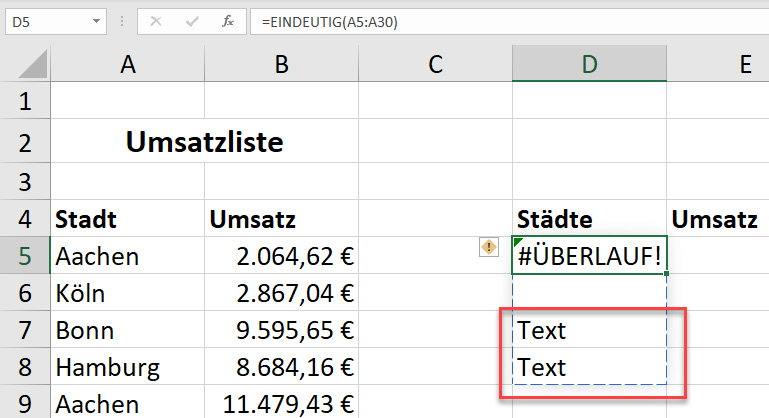Screen dimensions: 769x418
Task: Click the enter checkmark icon in formula bar
Action: 192,20
